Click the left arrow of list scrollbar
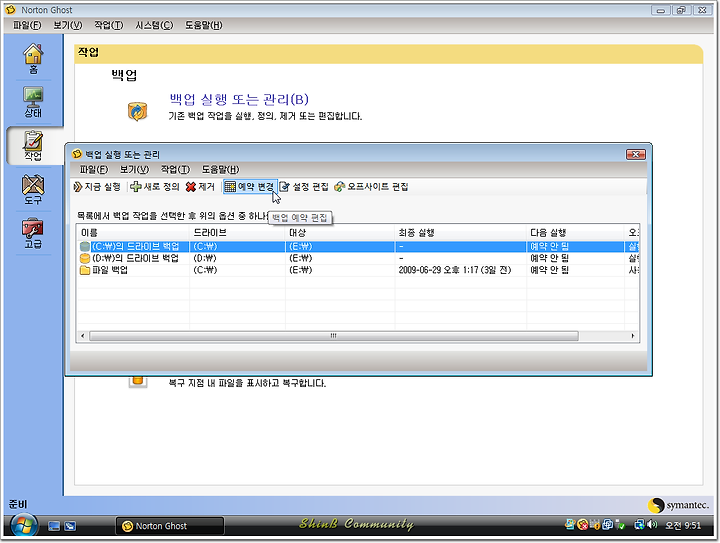This screenshot has width=720, height=543. (83, 336)
